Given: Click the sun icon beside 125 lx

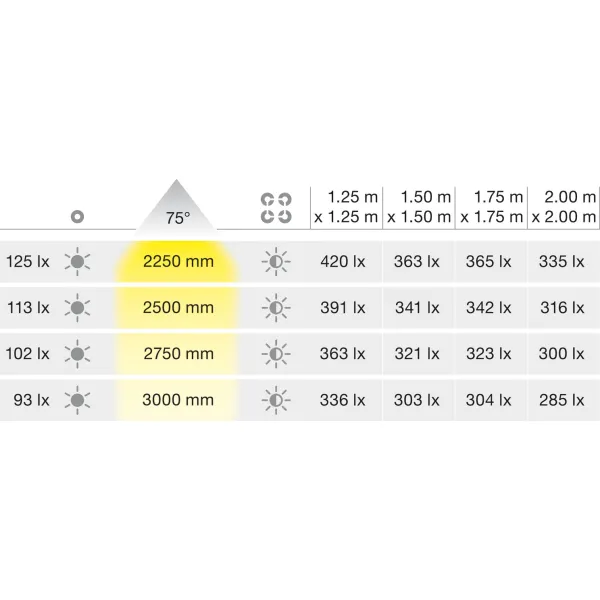Looking at the screenshot, I should pyautogui.click(x=77, y=262).
